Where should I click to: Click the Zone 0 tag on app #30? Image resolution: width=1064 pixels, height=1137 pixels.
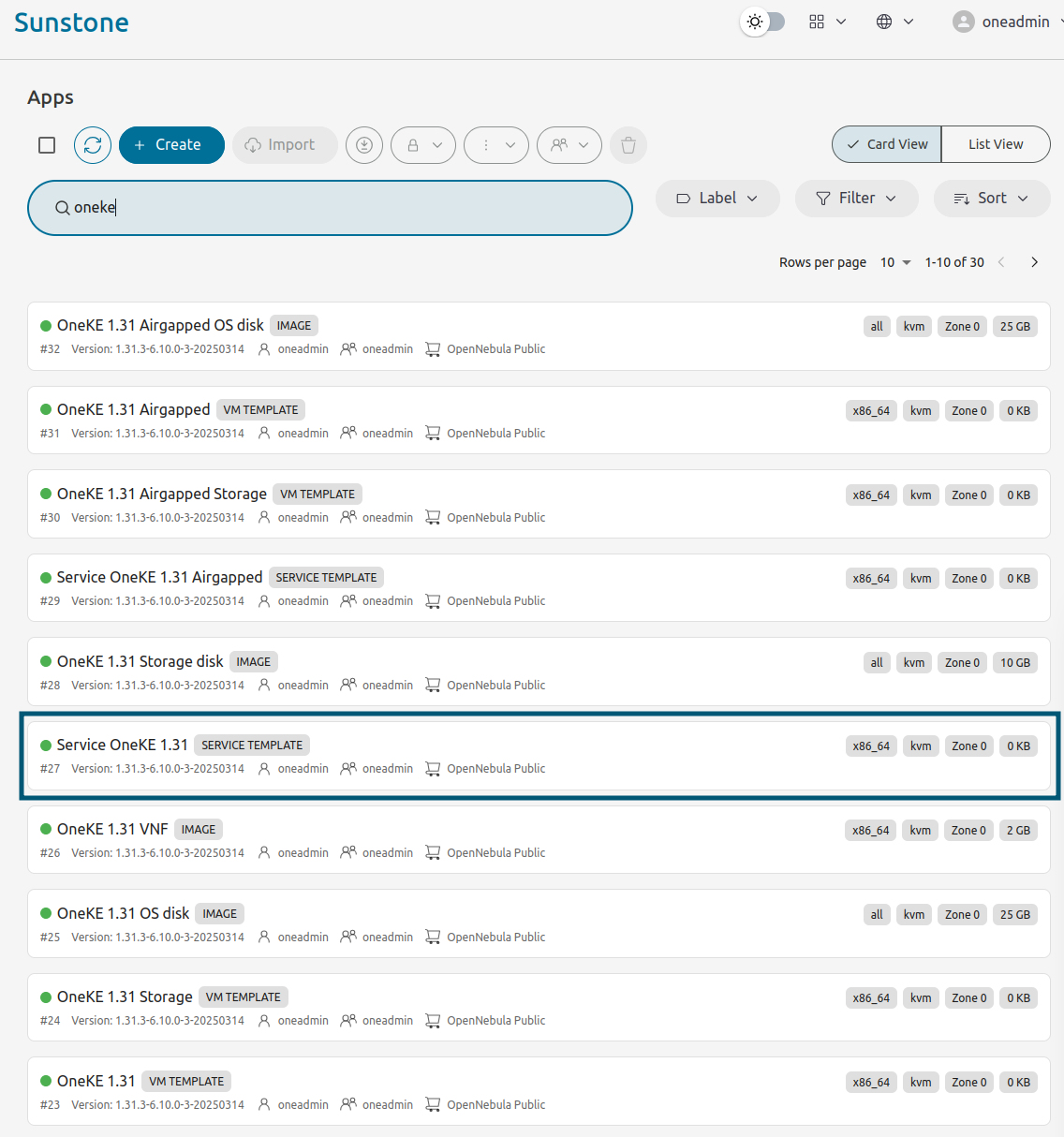point(969,495)
